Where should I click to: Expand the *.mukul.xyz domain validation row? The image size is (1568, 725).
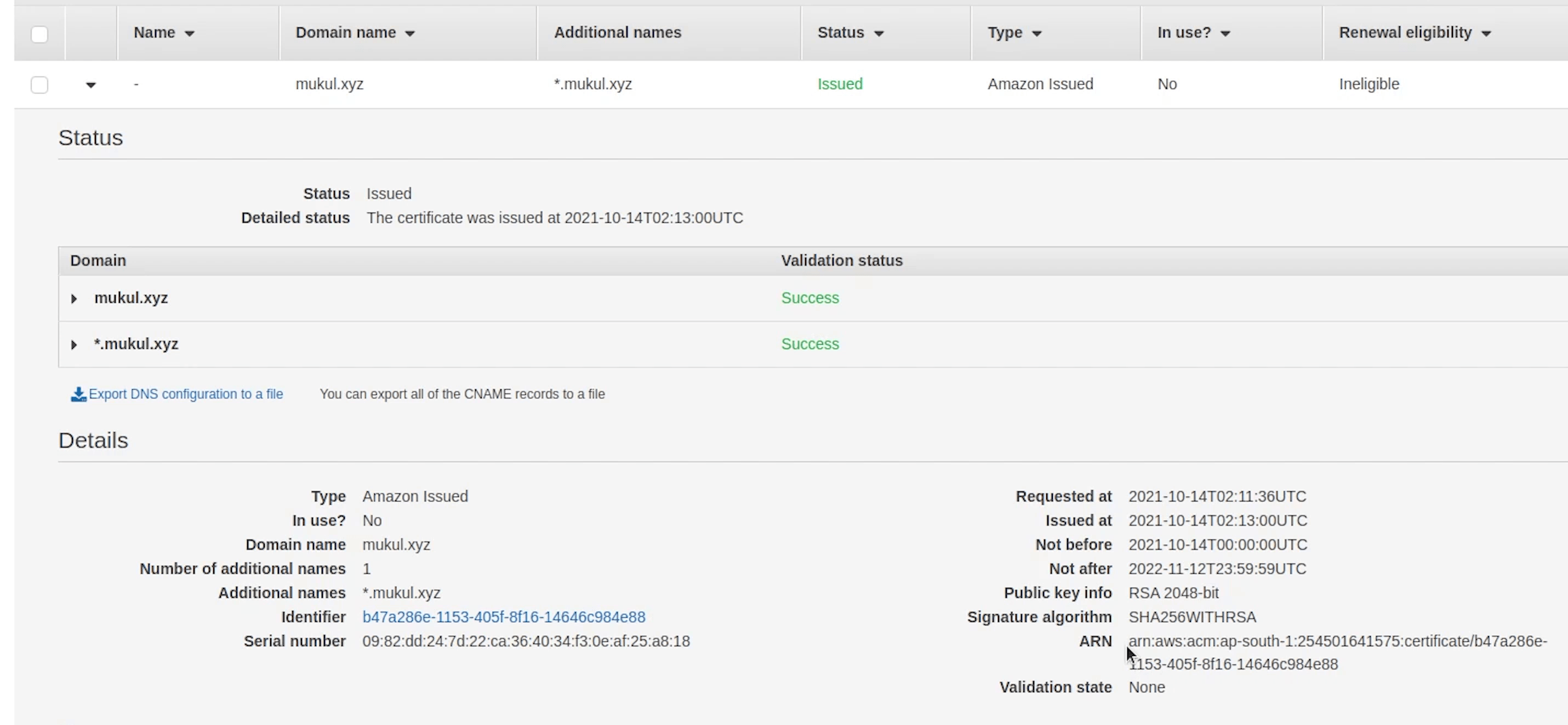(x=73, y=345)
